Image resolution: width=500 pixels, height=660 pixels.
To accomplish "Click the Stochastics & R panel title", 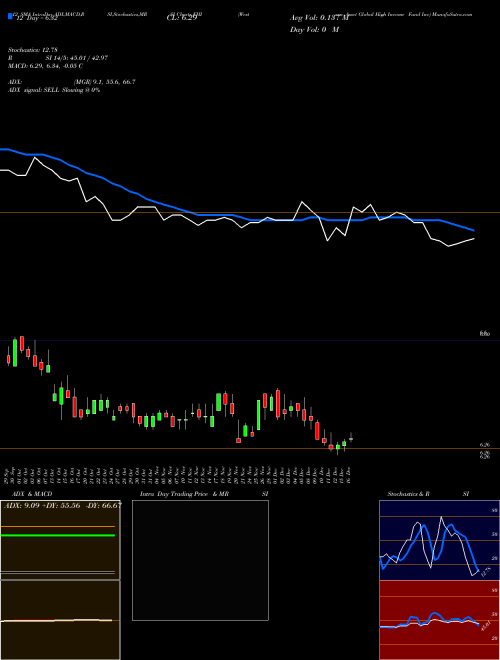I will click(409, 494).
